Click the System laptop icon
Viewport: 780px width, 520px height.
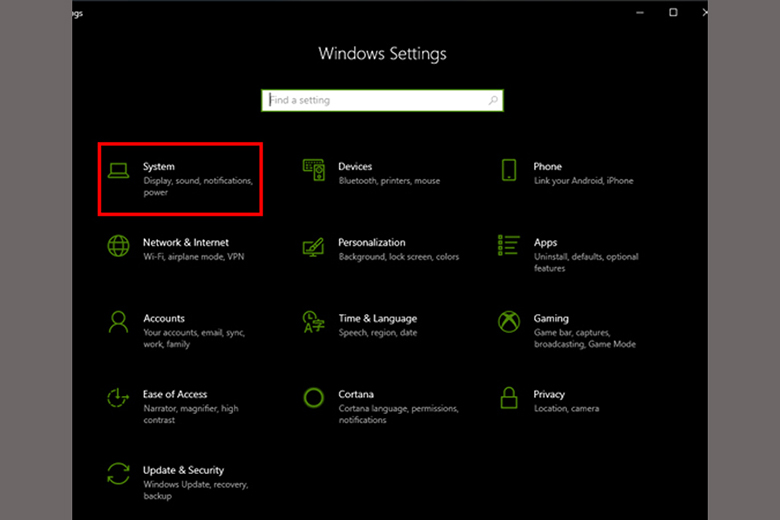(119, 171)
